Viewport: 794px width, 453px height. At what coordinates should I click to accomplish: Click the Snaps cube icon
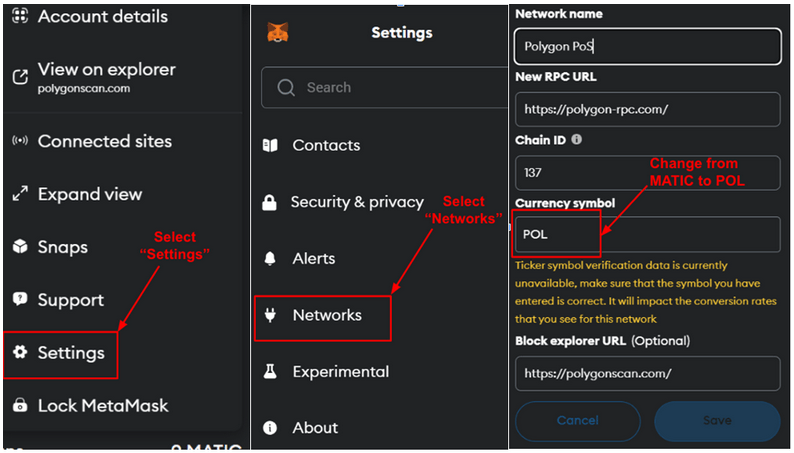pyautogui.click(x=19, y=247)
